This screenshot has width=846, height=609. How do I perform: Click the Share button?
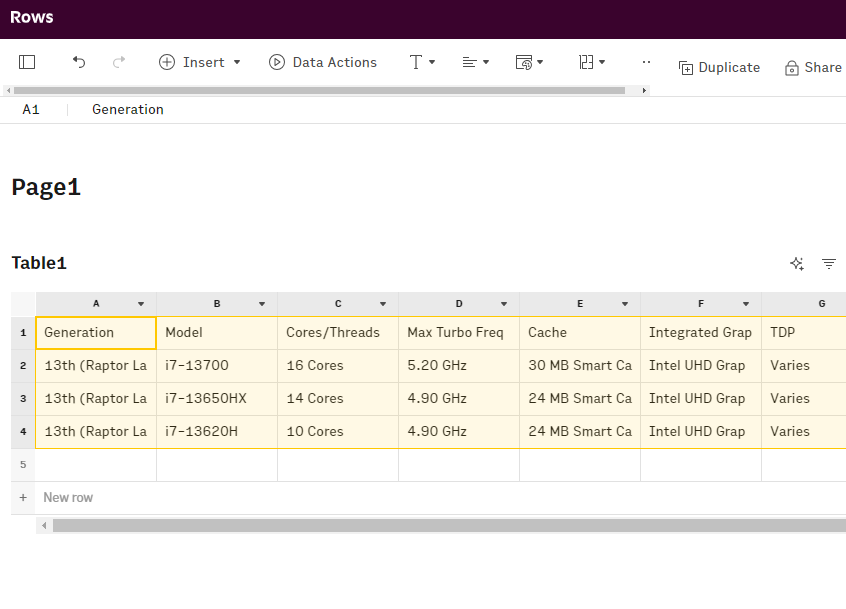813,67
